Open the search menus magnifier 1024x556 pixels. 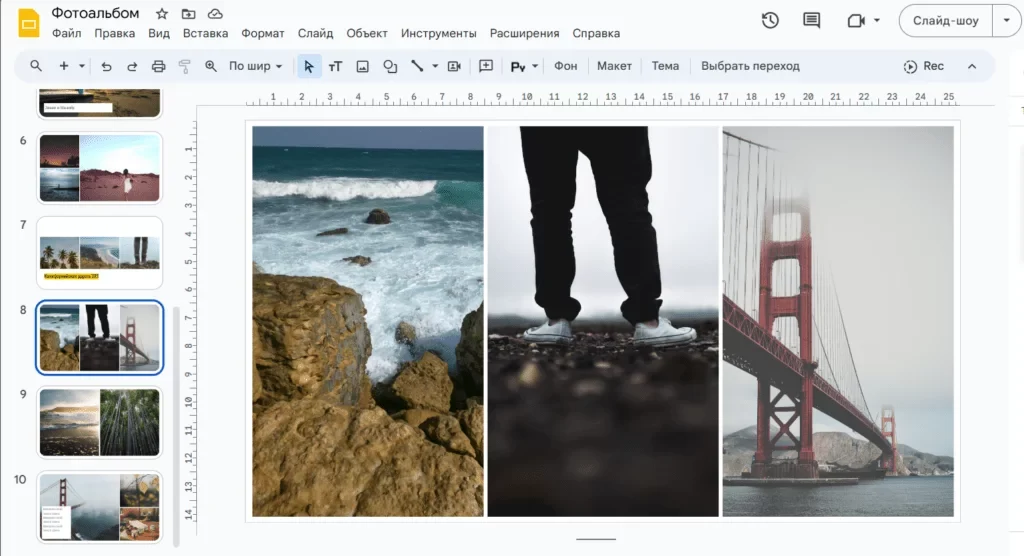tap(36, 66)
